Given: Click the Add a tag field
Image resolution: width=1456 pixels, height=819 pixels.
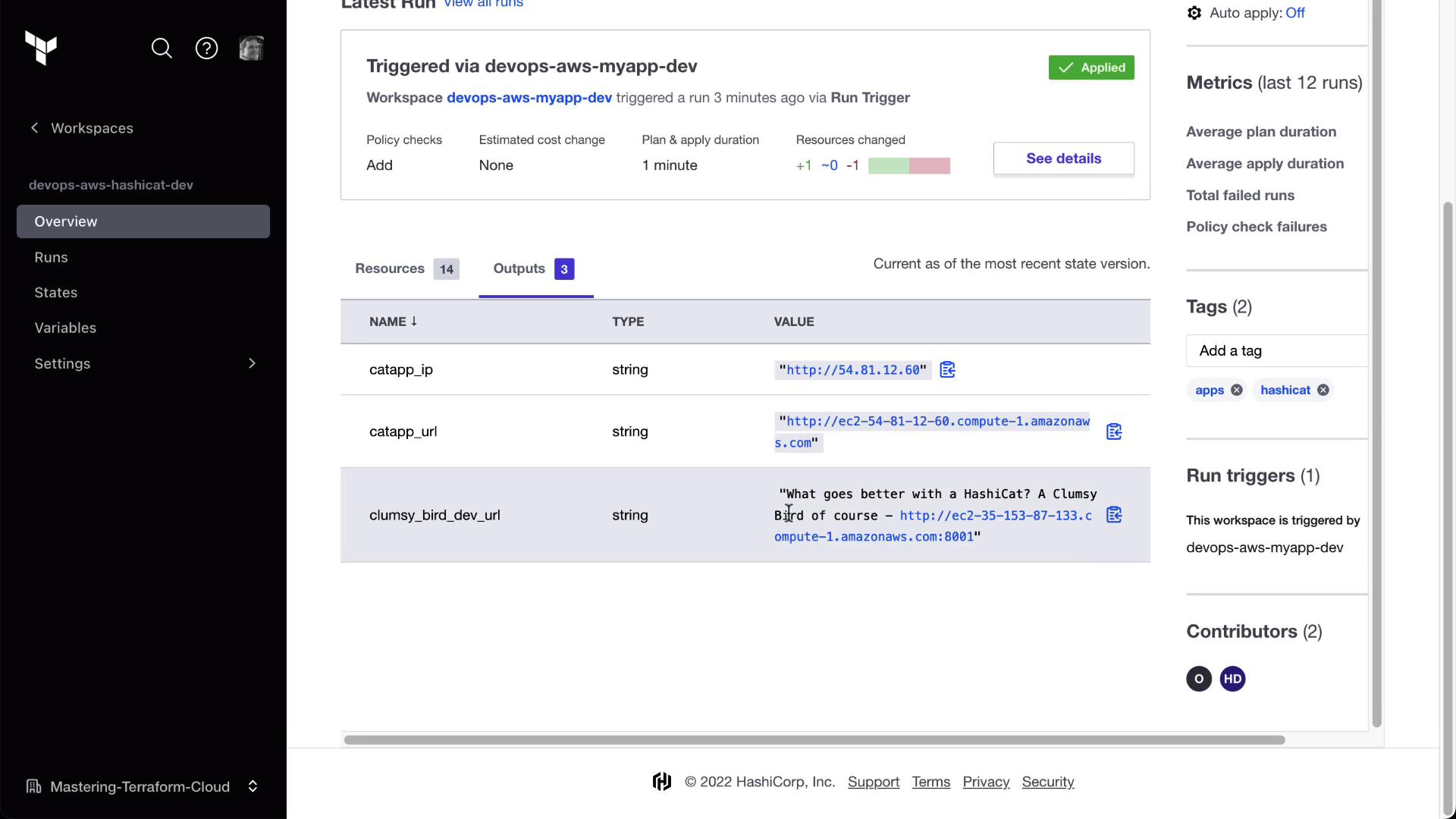Looking at the screenshot, I should click(x=1278, y=350).
